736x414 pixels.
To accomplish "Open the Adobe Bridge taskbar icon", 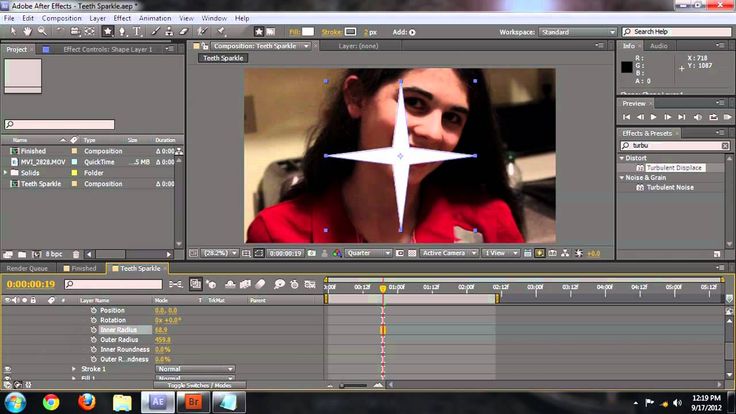I will point(193,402).
